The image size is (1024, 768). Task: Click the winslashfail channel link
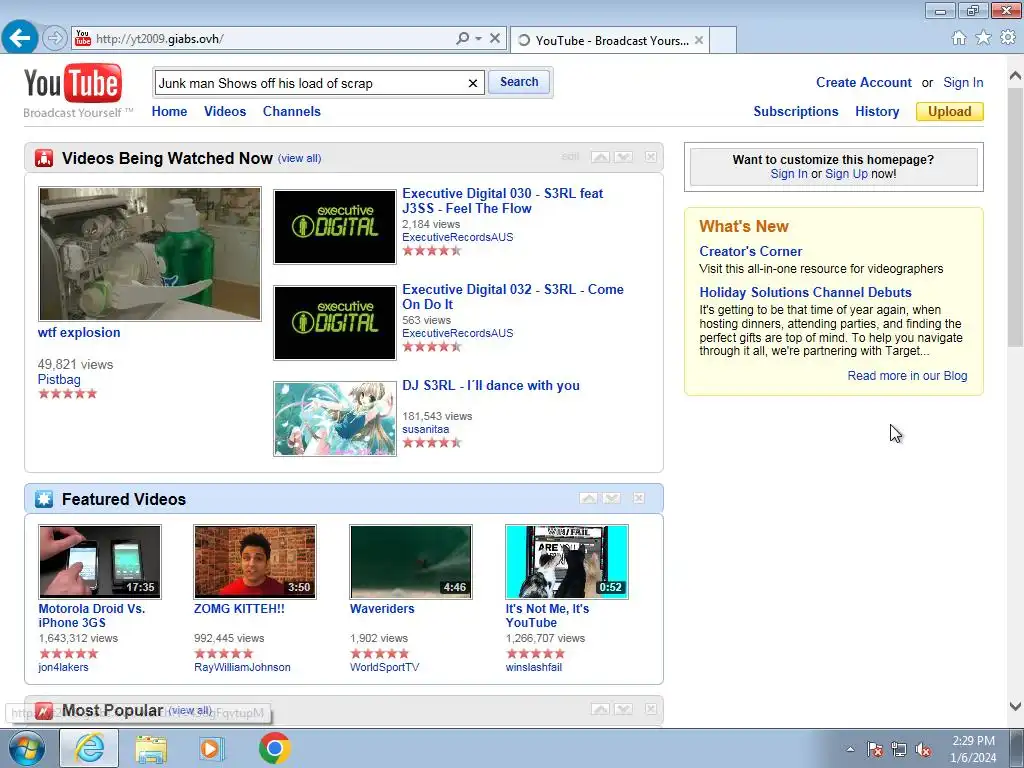pos(534,667)
